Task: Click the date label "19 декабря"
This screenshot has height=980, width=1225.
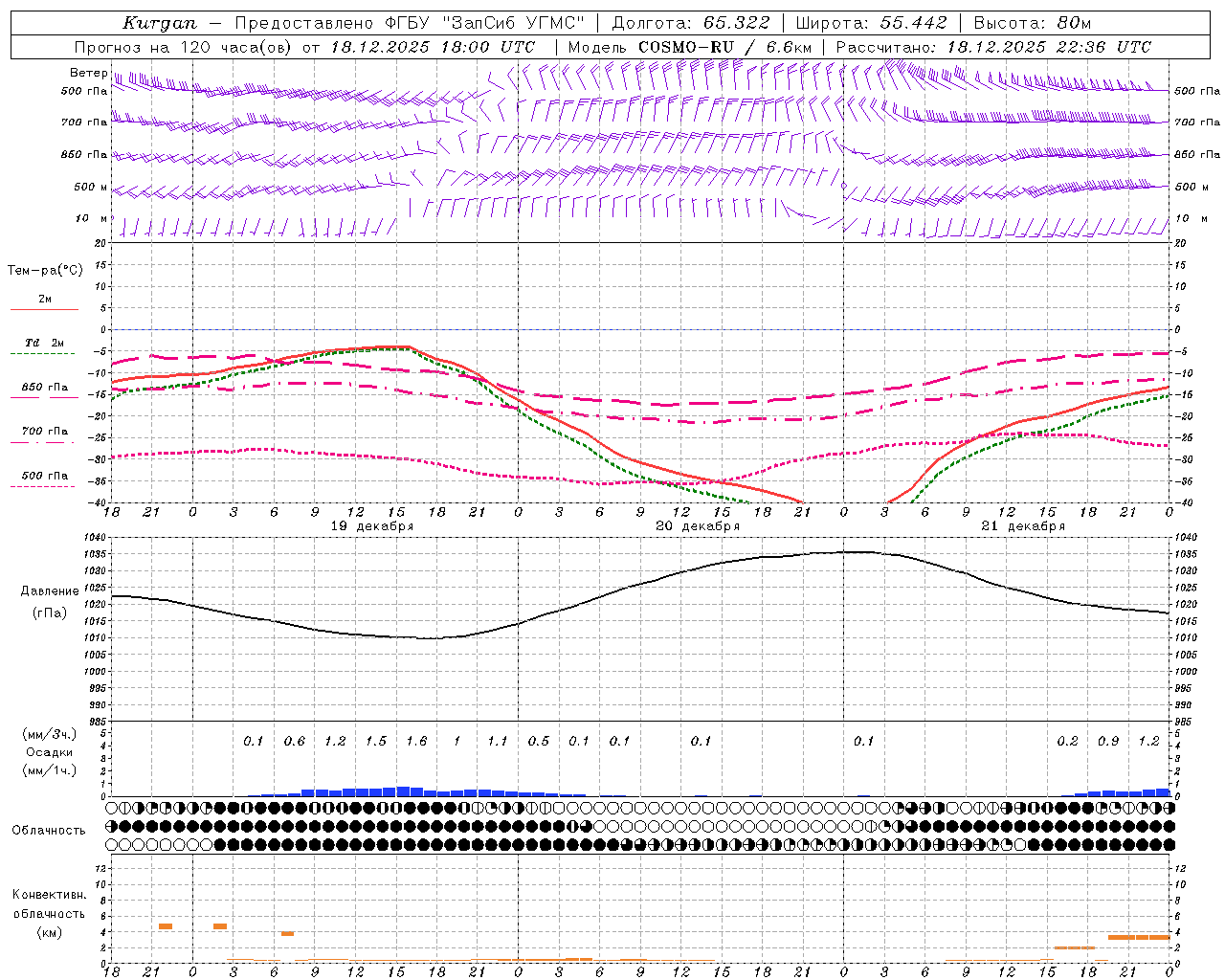Action: point(371,526)
